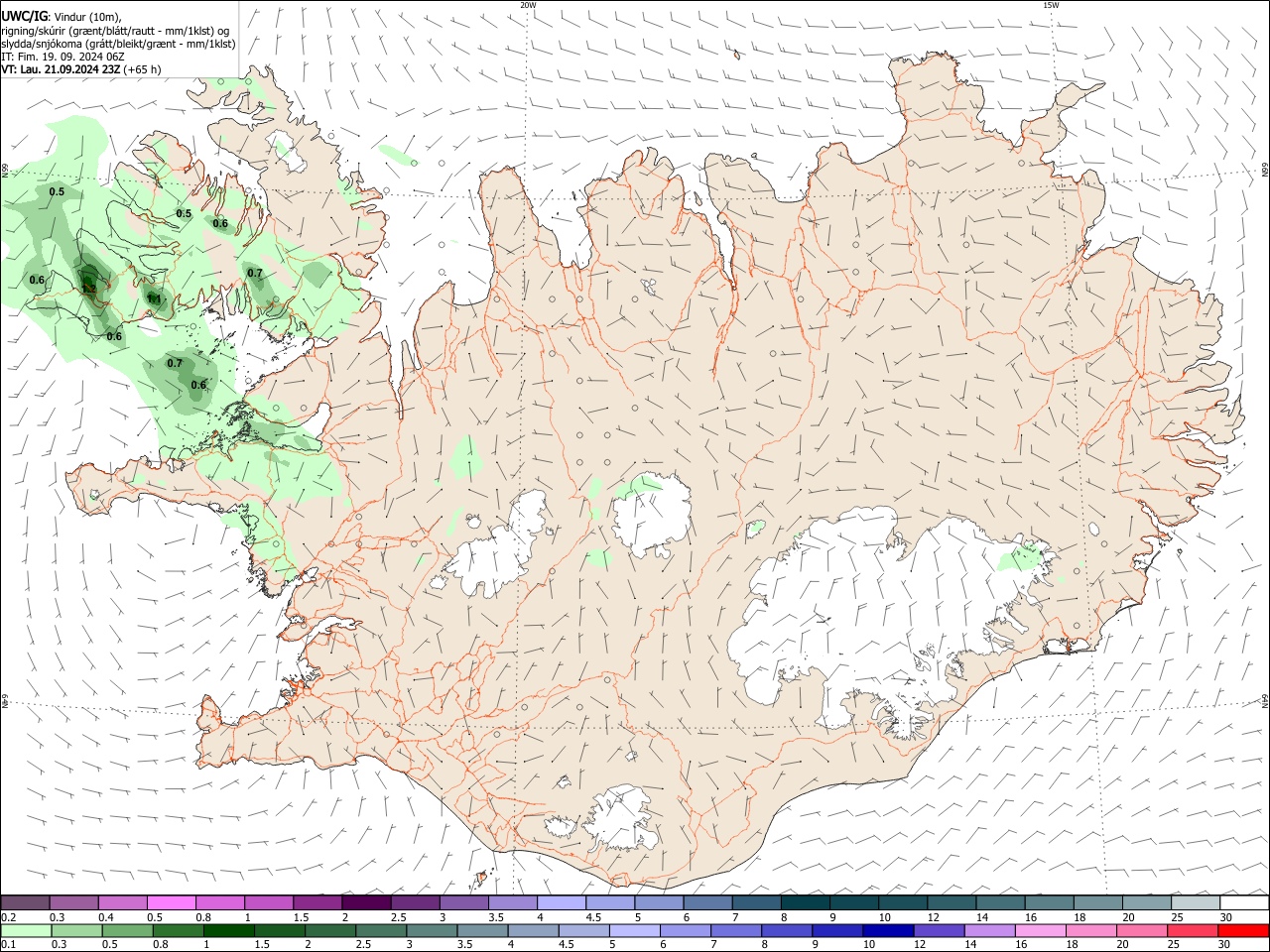
Task: Click the dark blue 10 swatch in lower legend
Action: pos(888,931)
